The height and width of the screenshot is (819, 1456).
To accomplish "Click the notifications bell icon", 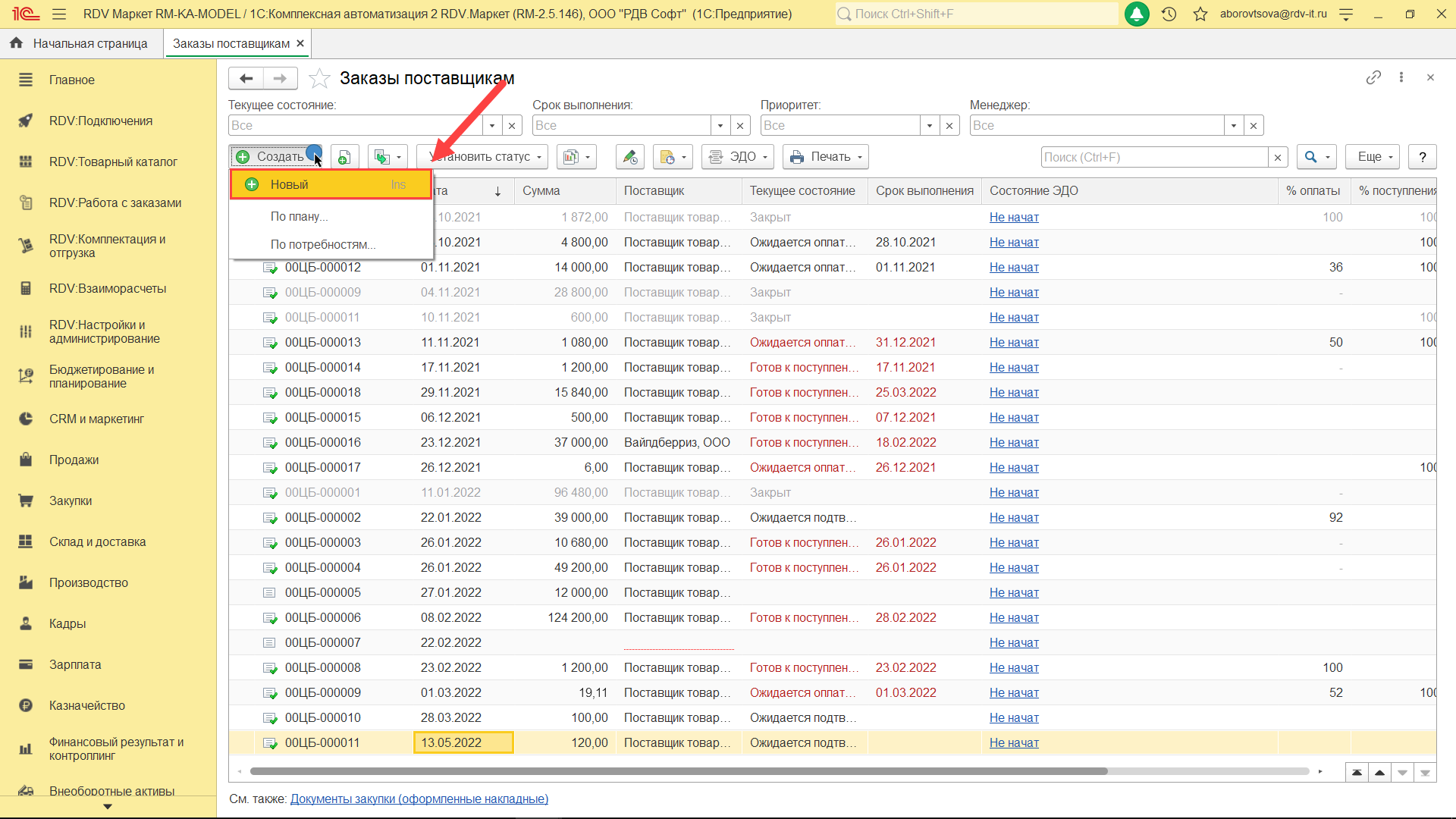I will click(1136, 14).
